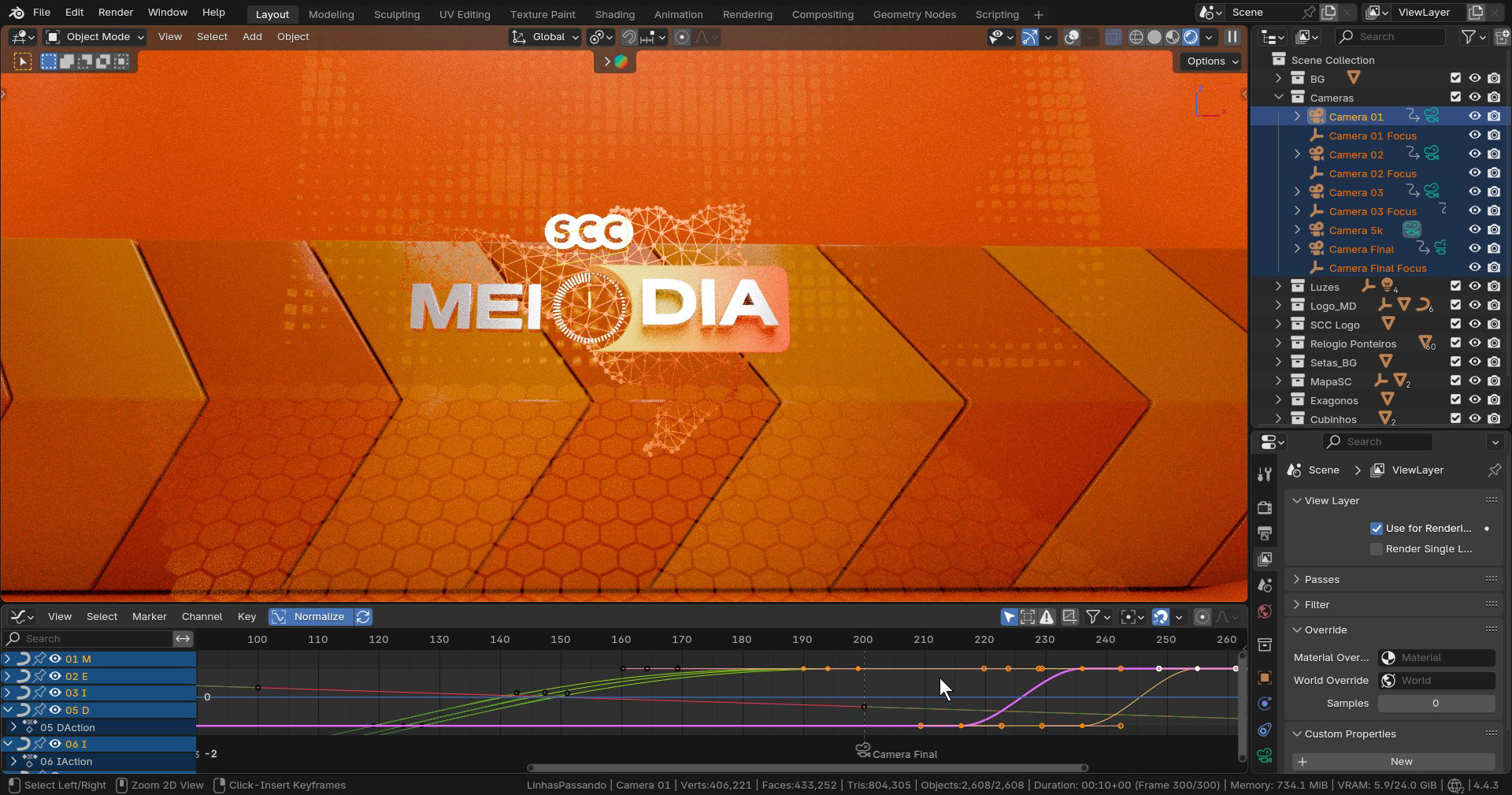Open the Render properties tab

click(1265, 507)
